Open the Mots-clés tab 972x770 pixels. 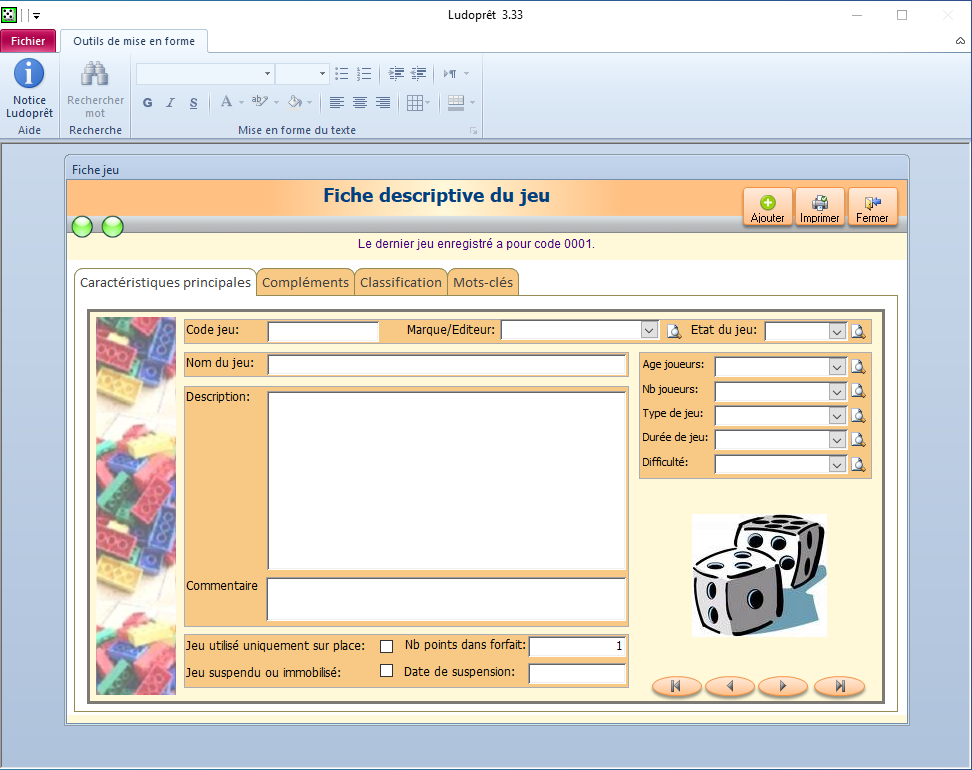(x=483, y=282)
